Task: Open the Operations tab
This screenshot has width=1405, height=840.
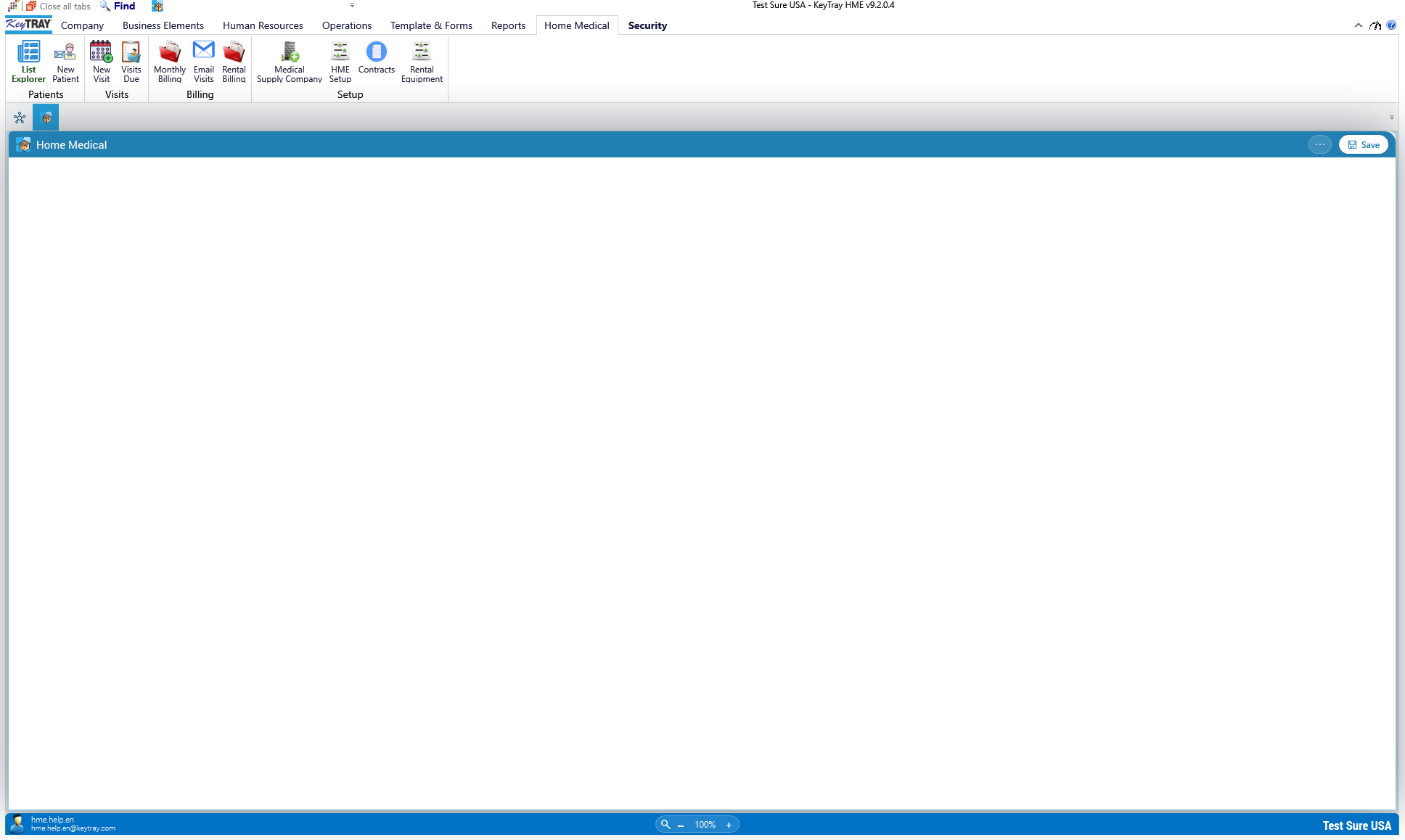Action: click(347, 25)
